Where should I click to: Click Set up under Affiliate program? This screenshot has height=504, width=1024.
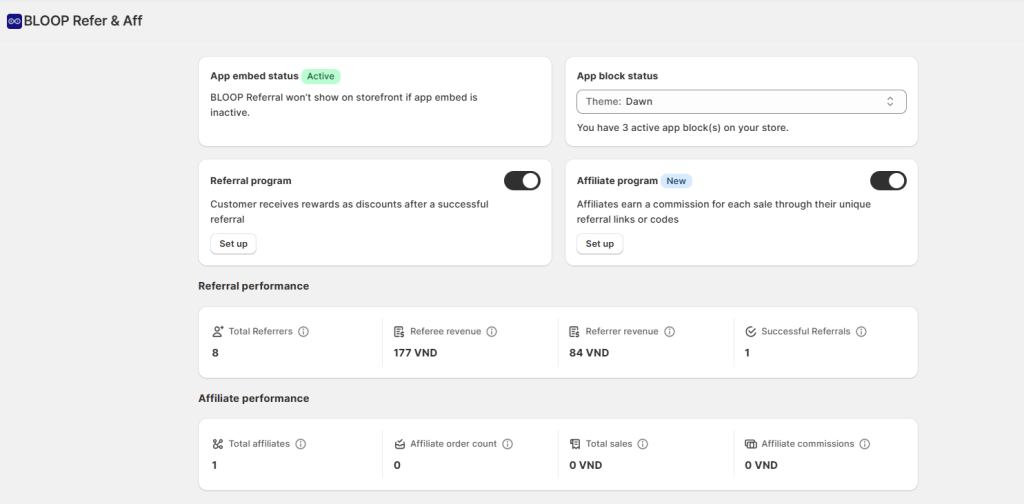point(600,244)
